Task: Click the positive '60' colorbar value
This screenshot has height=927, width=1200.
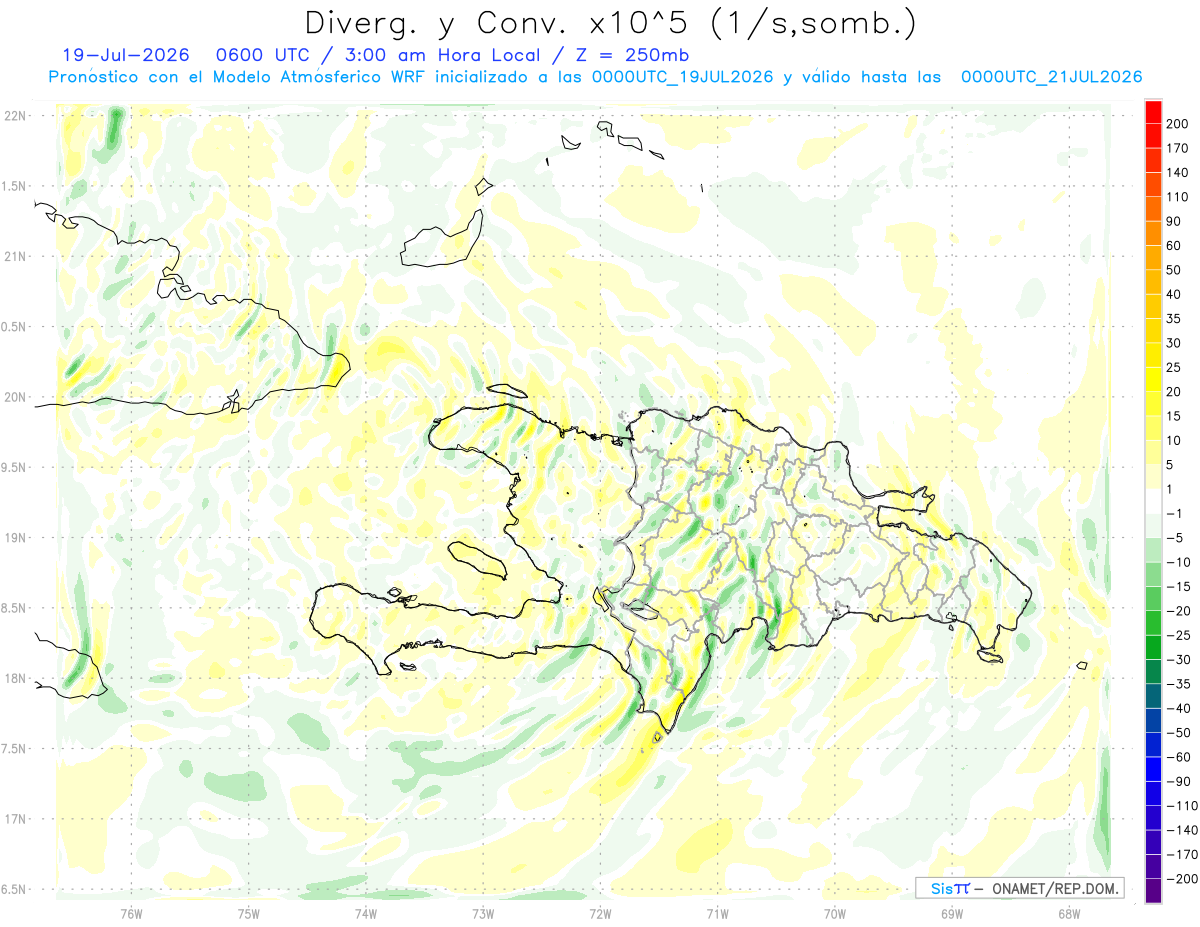Action: (1175, 246)
